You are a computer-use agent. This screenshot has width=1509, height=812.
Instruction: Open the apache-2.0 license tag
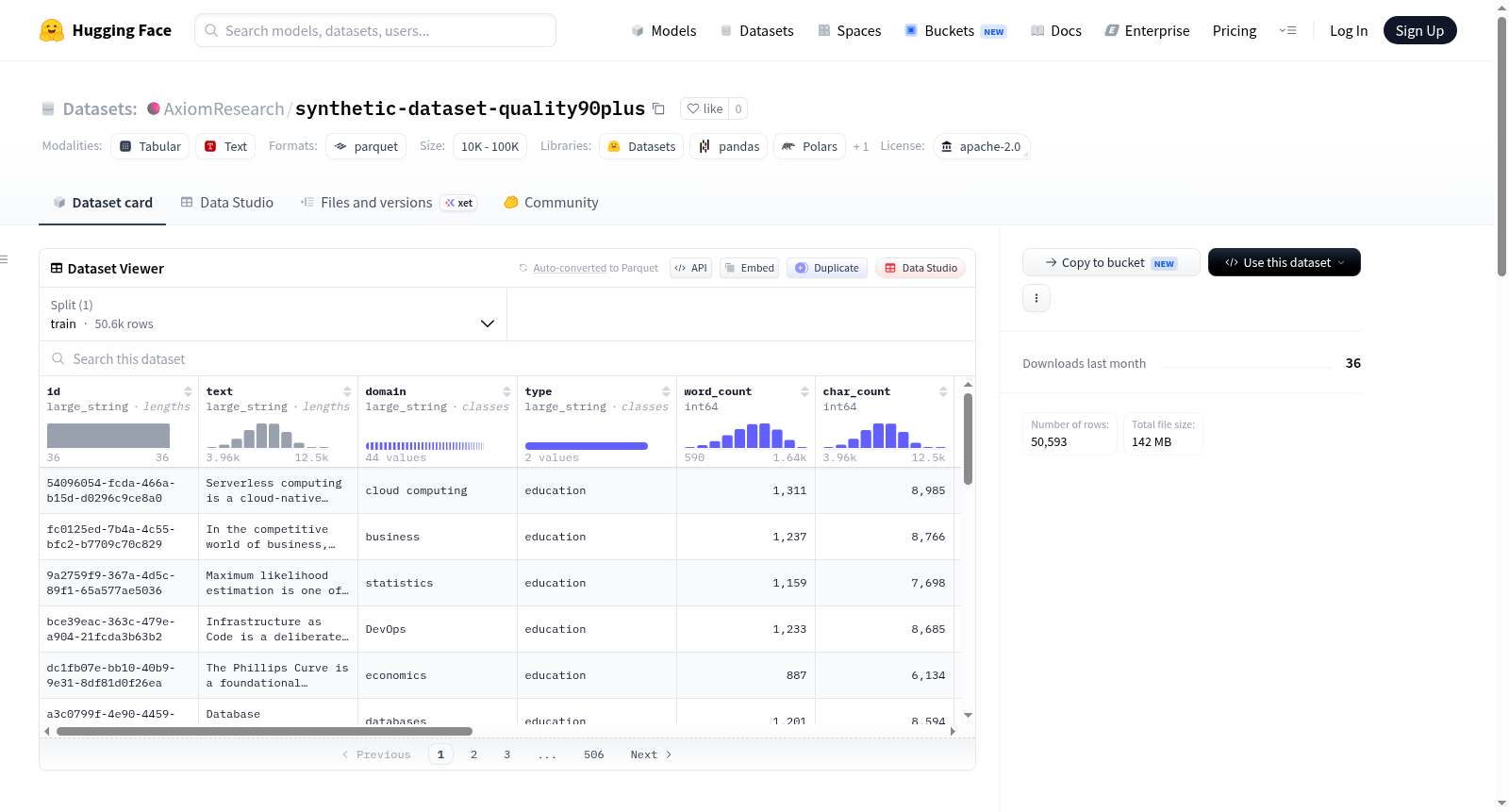(x=981, y=146)
